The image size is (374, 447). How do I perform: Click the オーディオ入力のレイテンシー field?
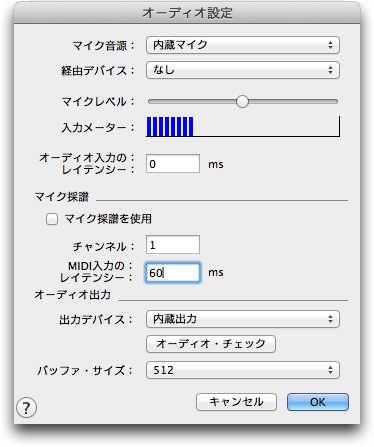tap(173, 164)
